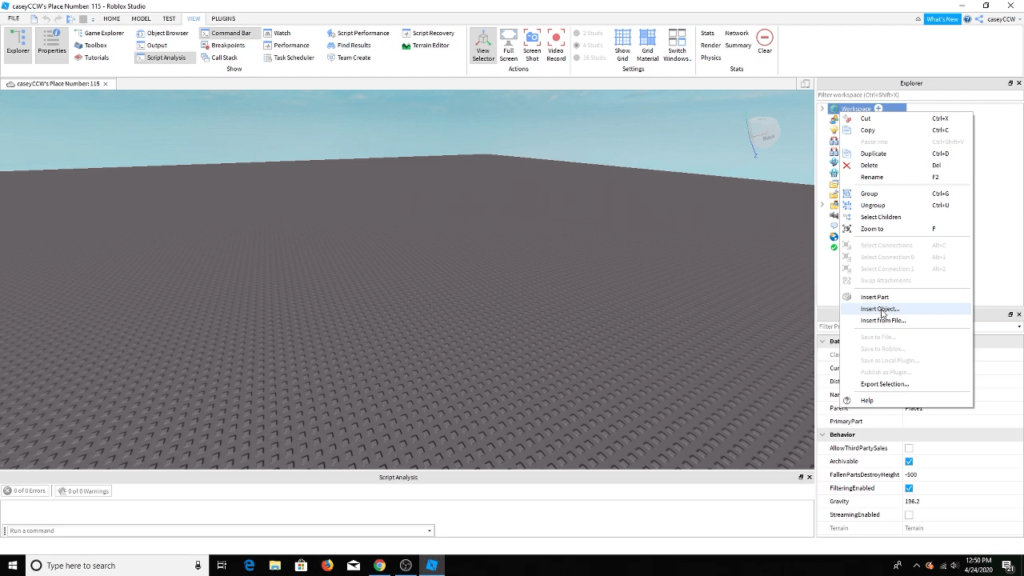Screen dimensions: 1024x576
Task: Expand the Workspace tree node
Action: tap(822, 108)
